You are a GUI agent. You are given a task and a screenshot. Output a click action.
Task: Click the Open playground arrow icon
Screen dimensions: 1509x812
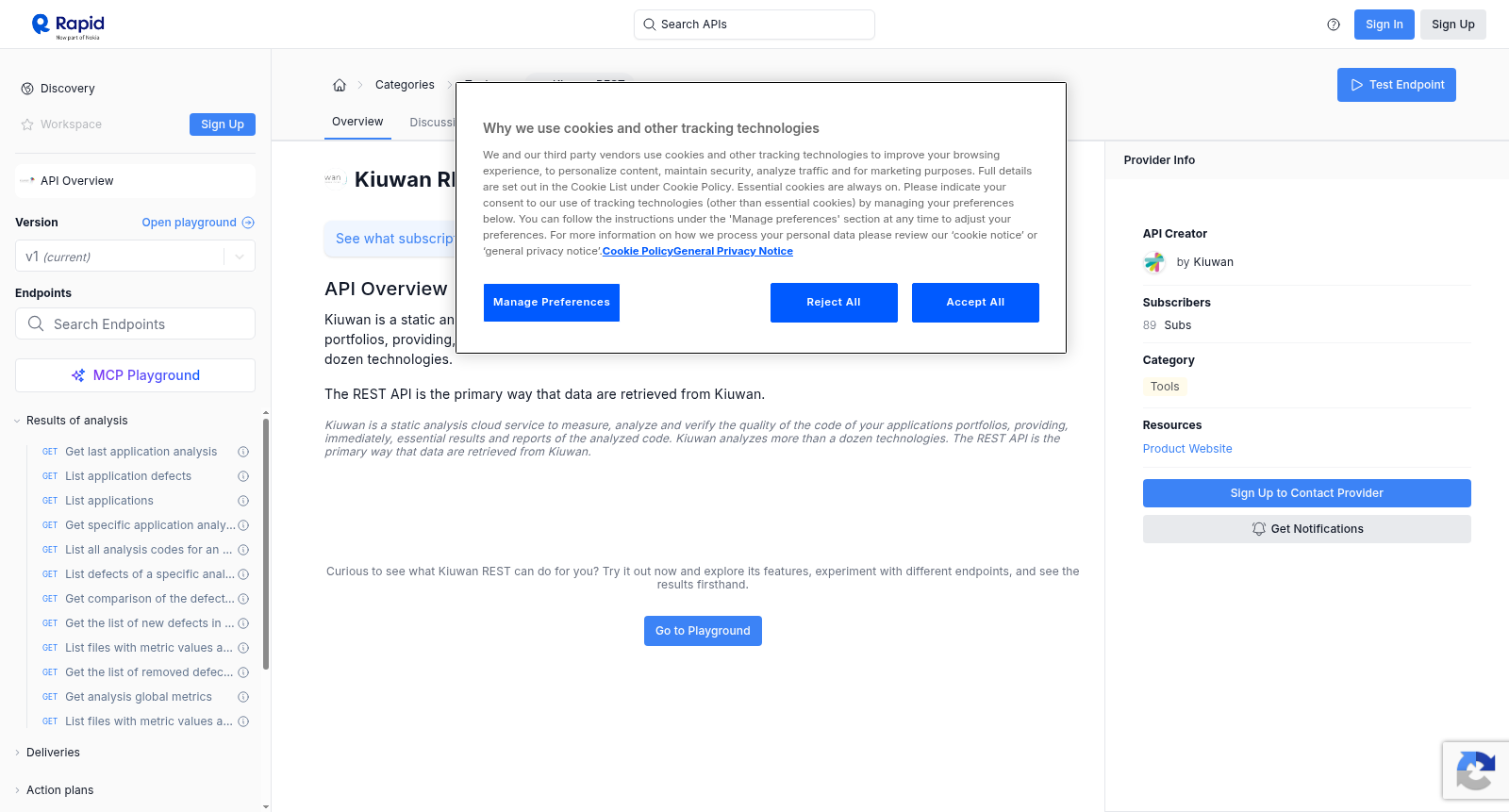point(248,223)
